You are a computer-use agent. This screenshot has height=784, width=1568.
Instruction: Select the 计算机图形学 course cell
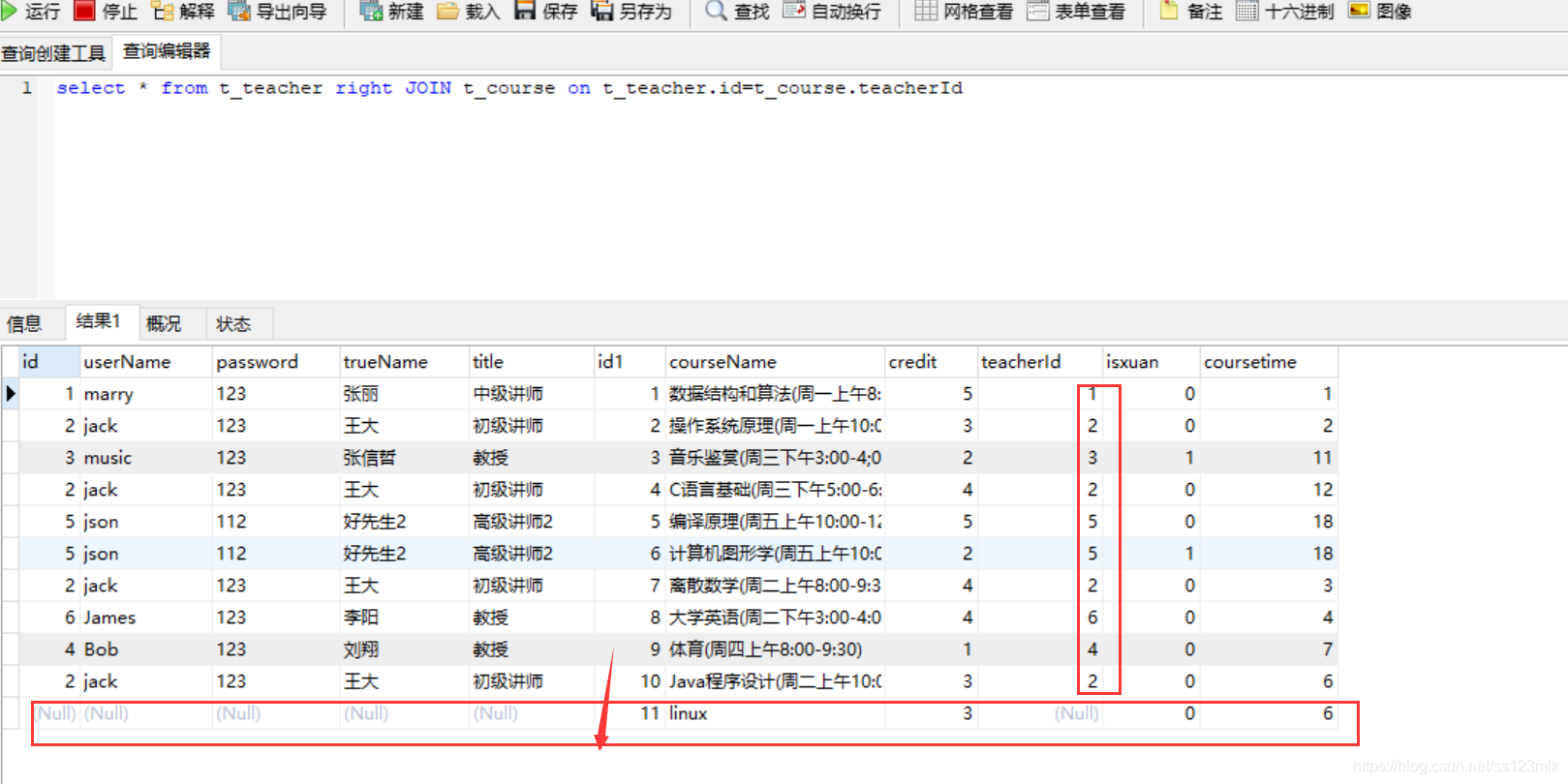coord(775,554)
